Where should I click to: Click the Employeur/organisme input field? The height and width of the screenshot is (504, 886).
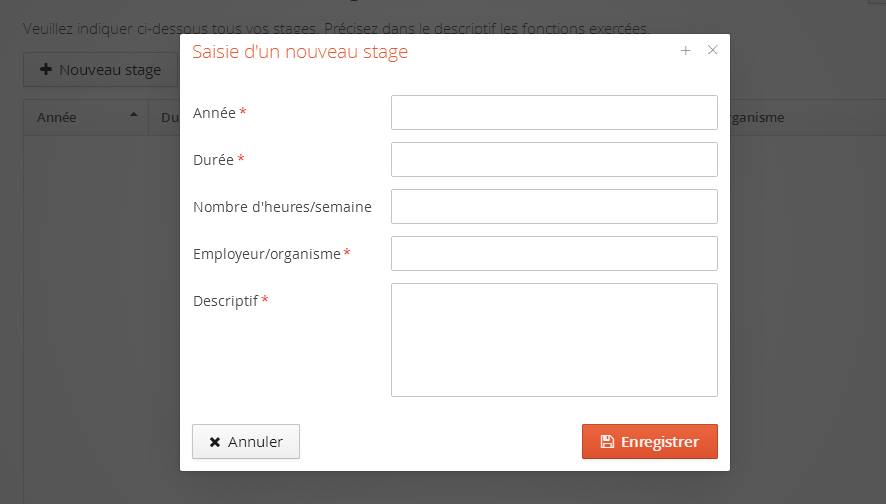(x=554, y=254)
